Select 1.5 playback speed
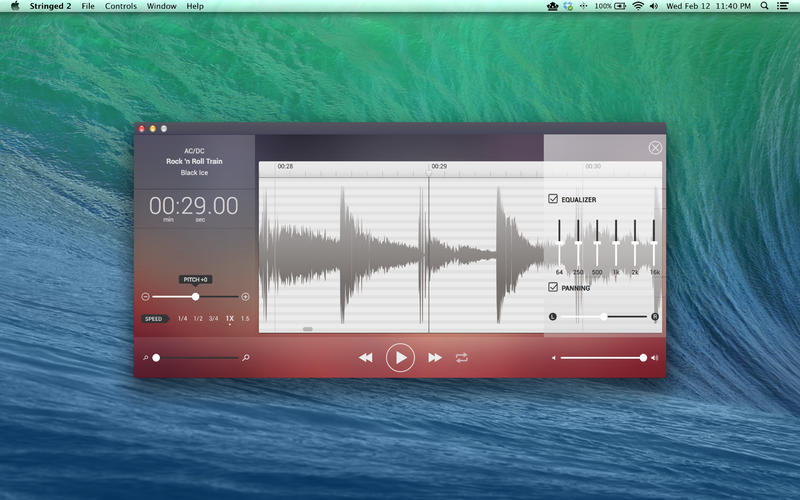Screen dimensions: 800x500 tap(245, 318)
